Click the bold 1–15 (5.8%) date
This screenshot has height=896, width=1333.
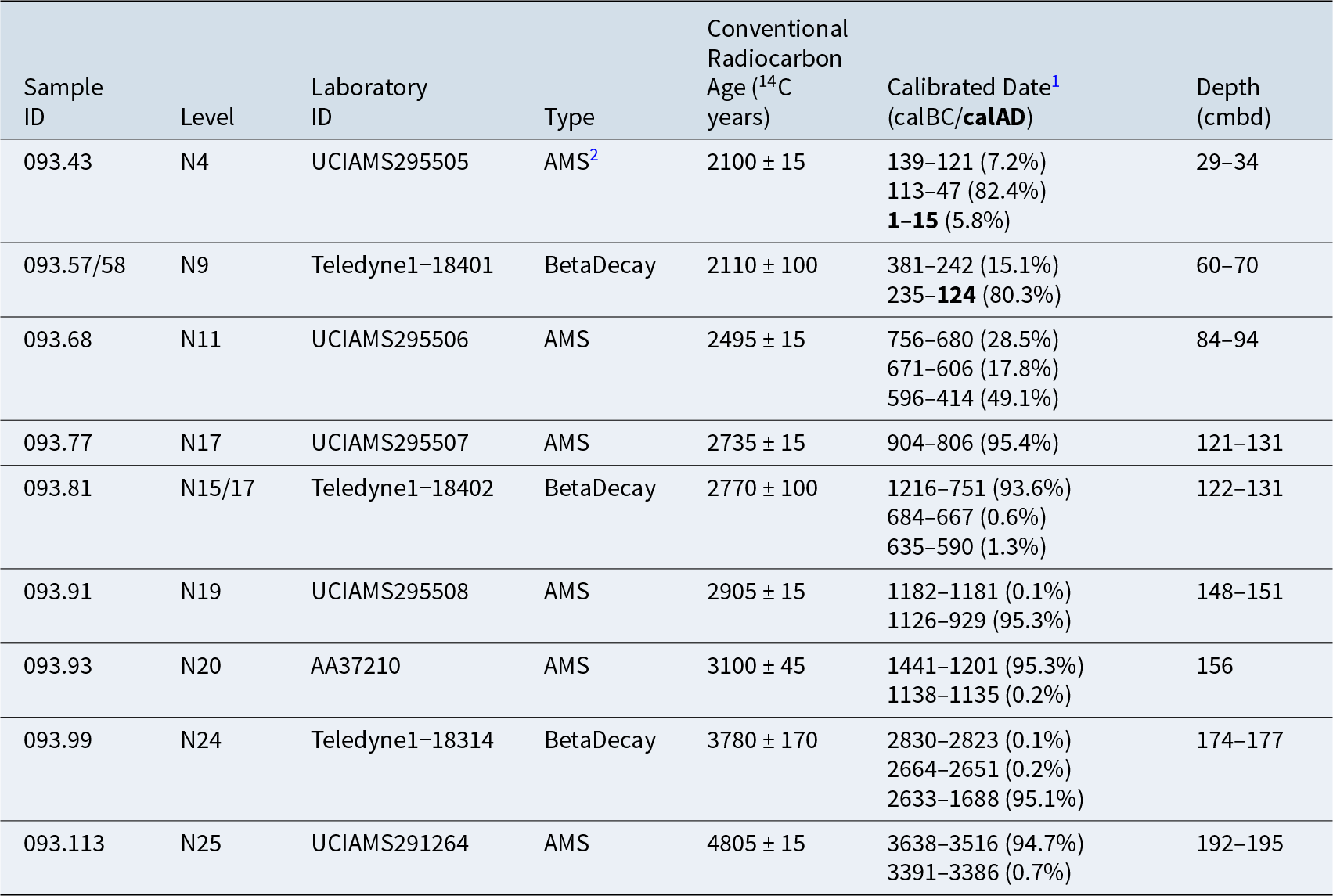tap(949, 221)
